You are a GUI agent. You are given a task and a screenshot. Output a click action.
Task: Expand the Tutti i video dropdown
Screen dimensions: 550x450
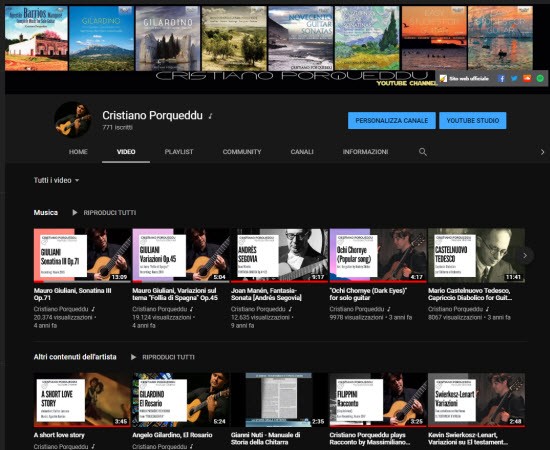56,180
